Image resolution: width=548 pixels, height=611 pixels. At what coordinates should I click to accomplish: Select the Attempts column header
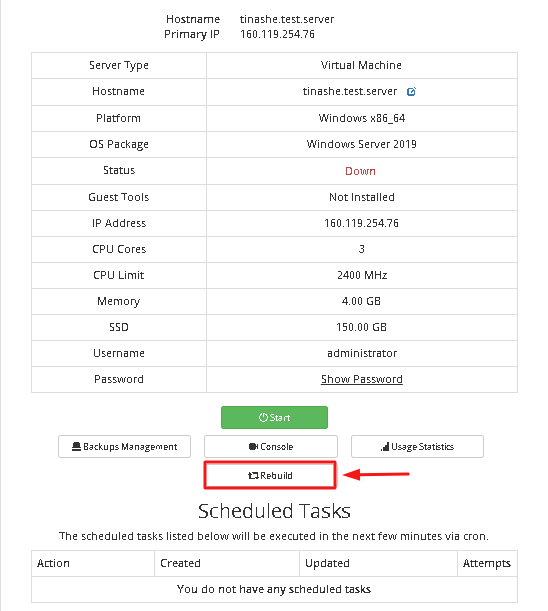(487, 563)
